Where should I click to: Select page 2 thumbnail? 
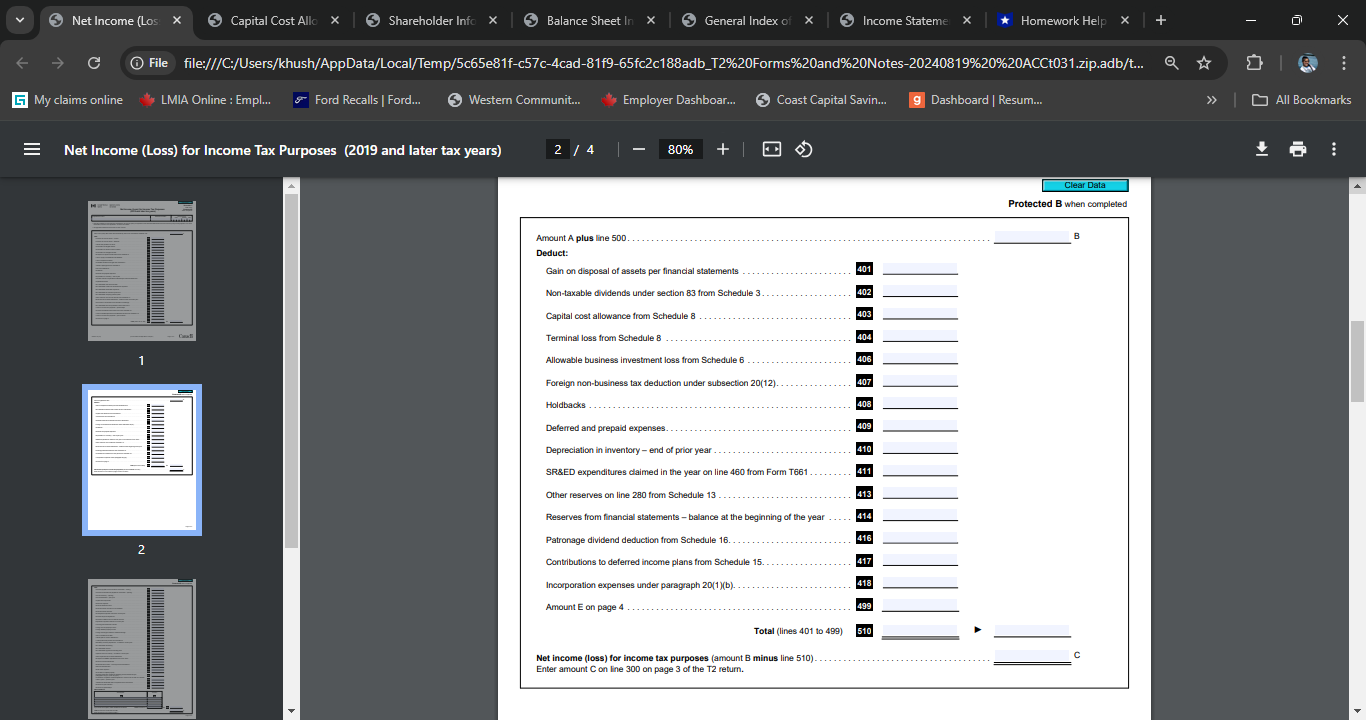pos(142,460)
